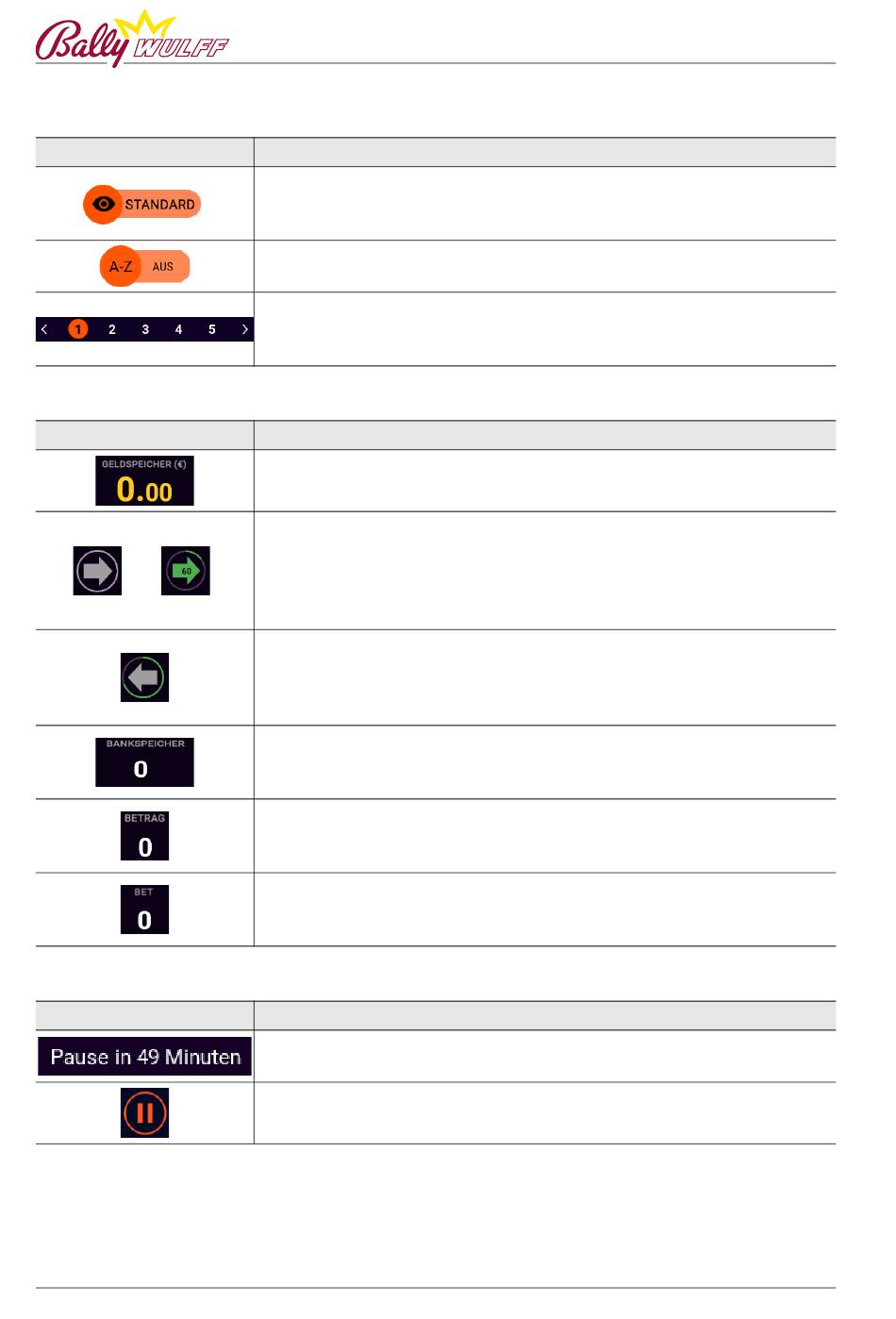Screen dimensions: 896x1319
Task: Select page 2 in the pagination bar
Action: pos(111,329)
